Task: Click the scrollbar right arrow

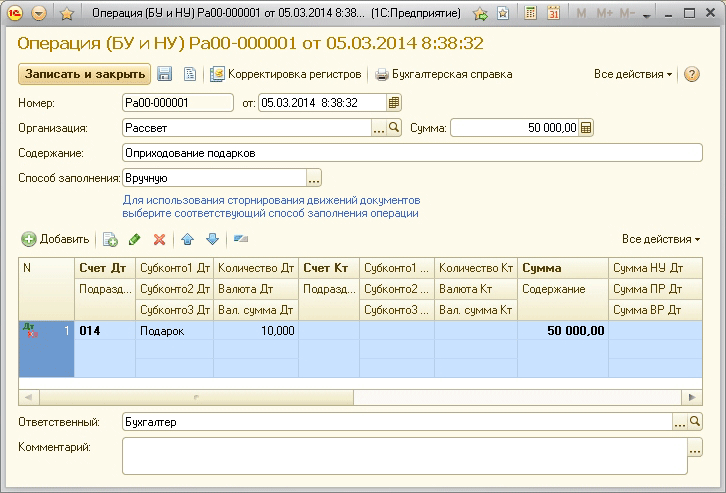Action: point(692,397)
